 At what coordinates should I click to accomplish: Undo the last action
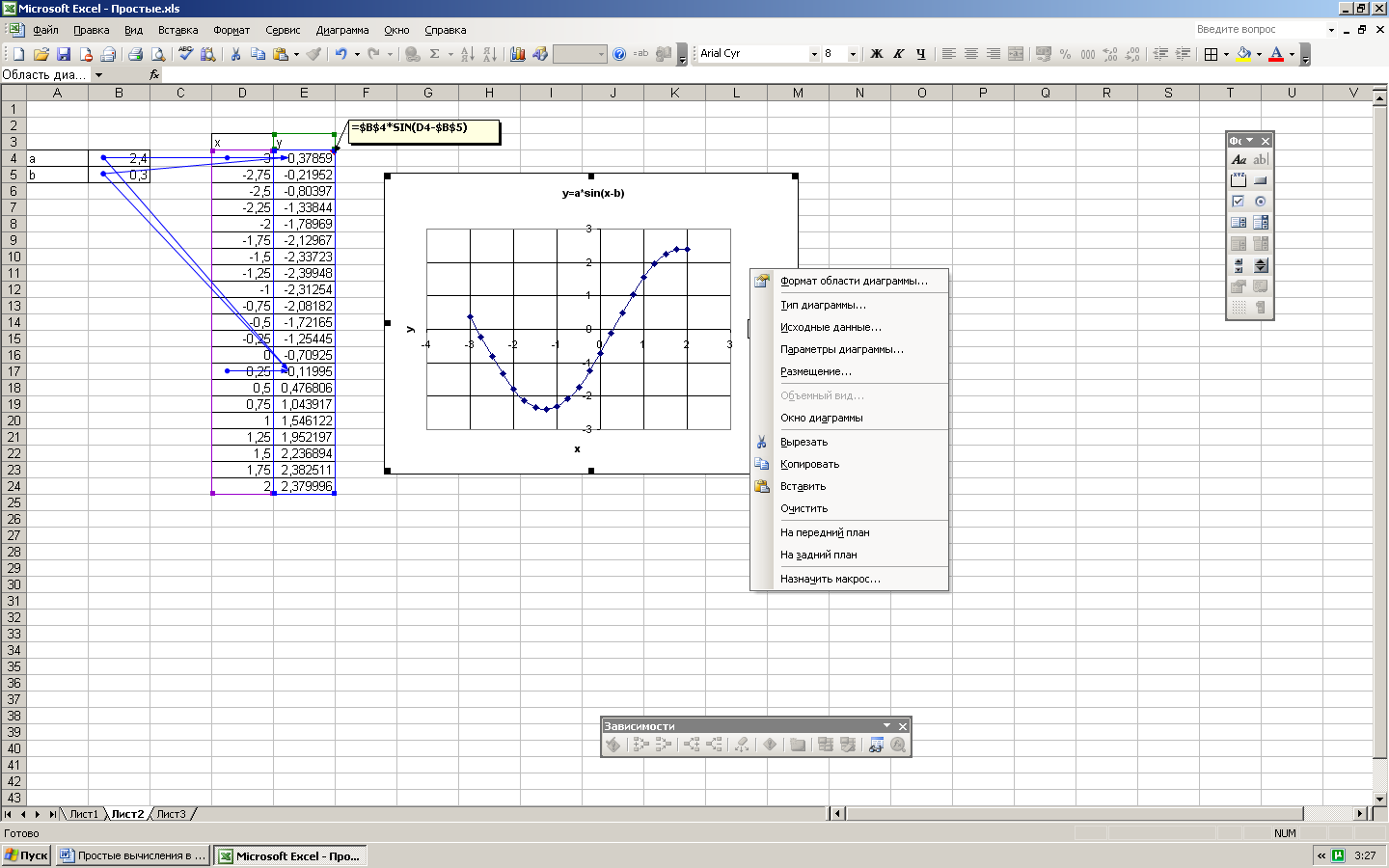tap(341, 54)
